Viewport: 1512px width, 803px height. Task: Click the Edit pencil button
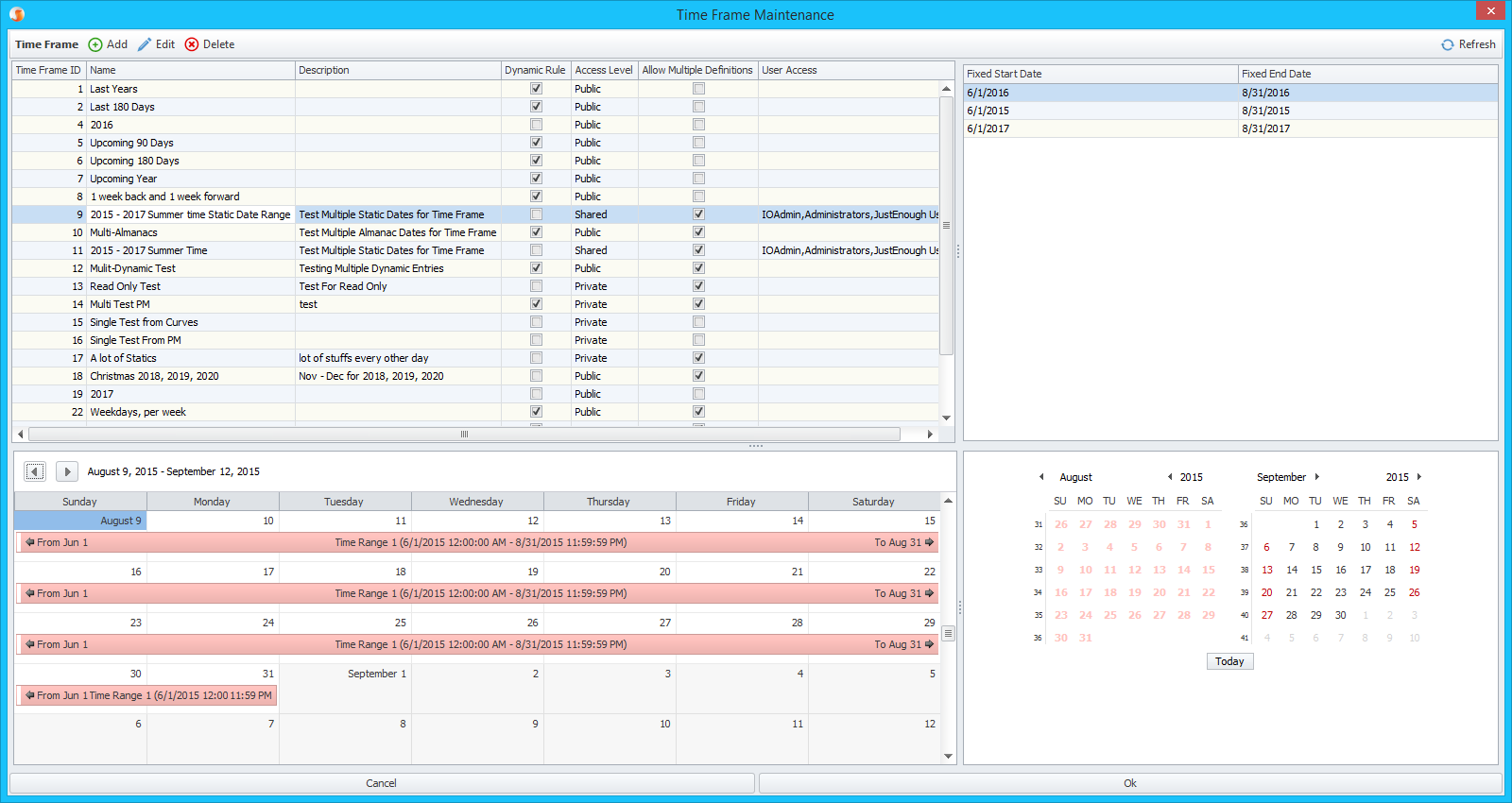coord(156,44)
